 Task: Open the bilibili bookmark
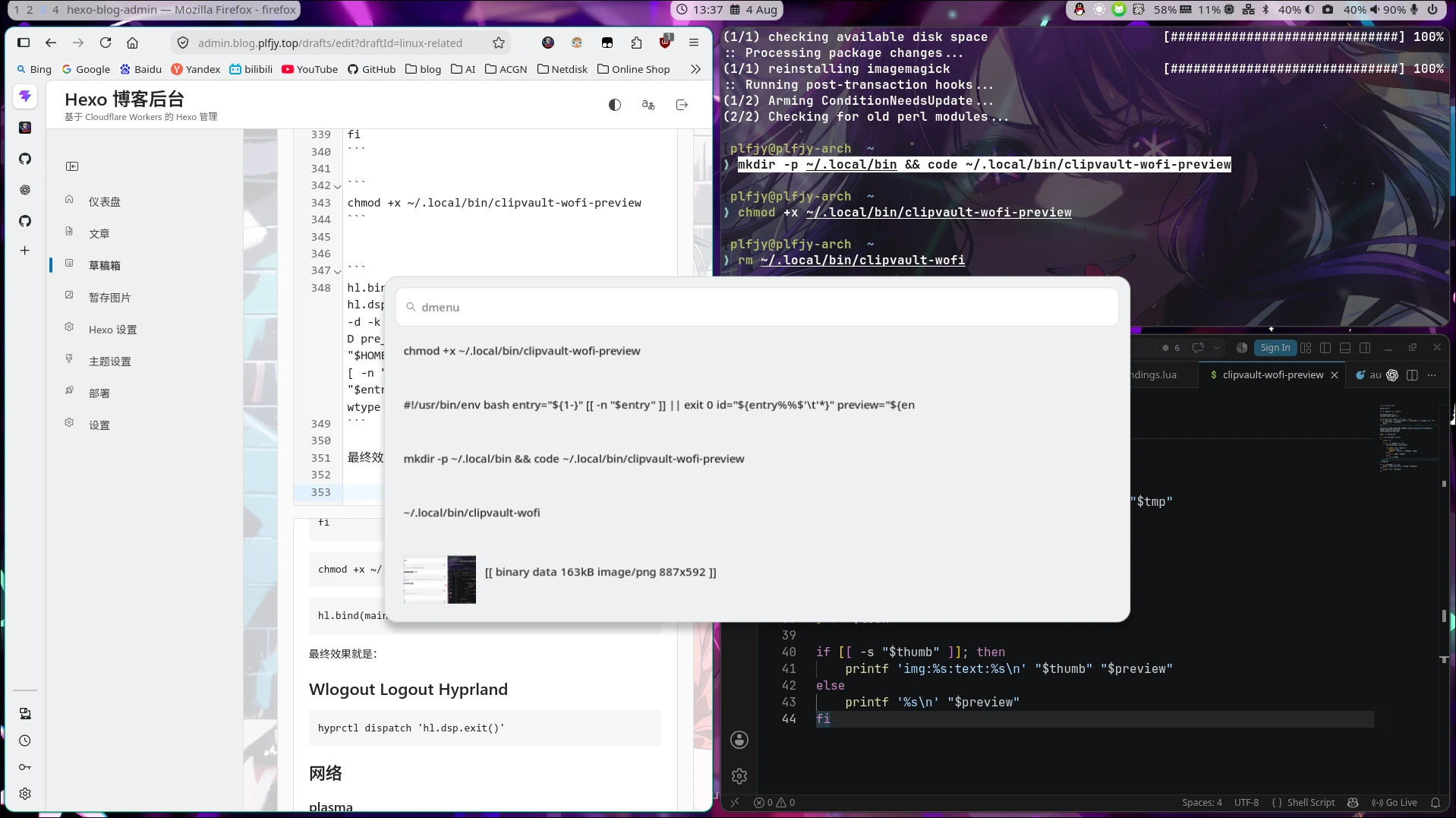pos(251,69)
